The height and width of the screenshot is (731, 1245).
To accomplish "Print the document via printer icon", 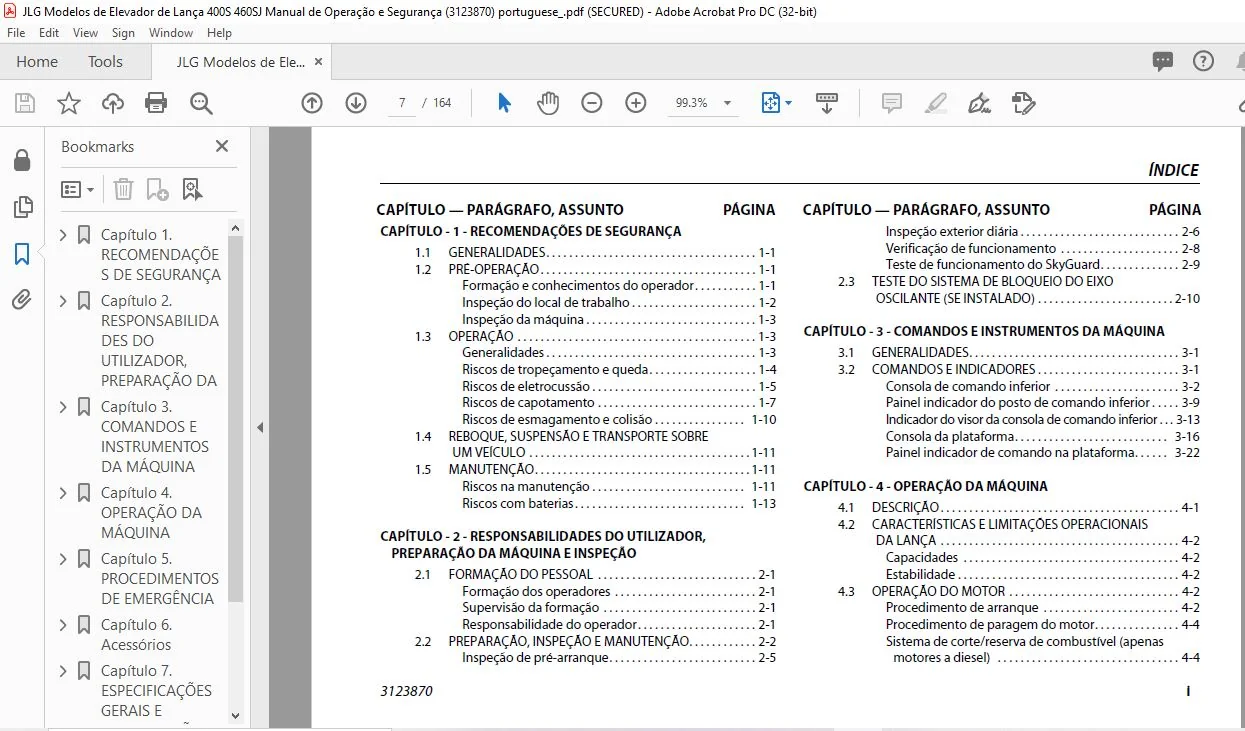I will point(156,103).
